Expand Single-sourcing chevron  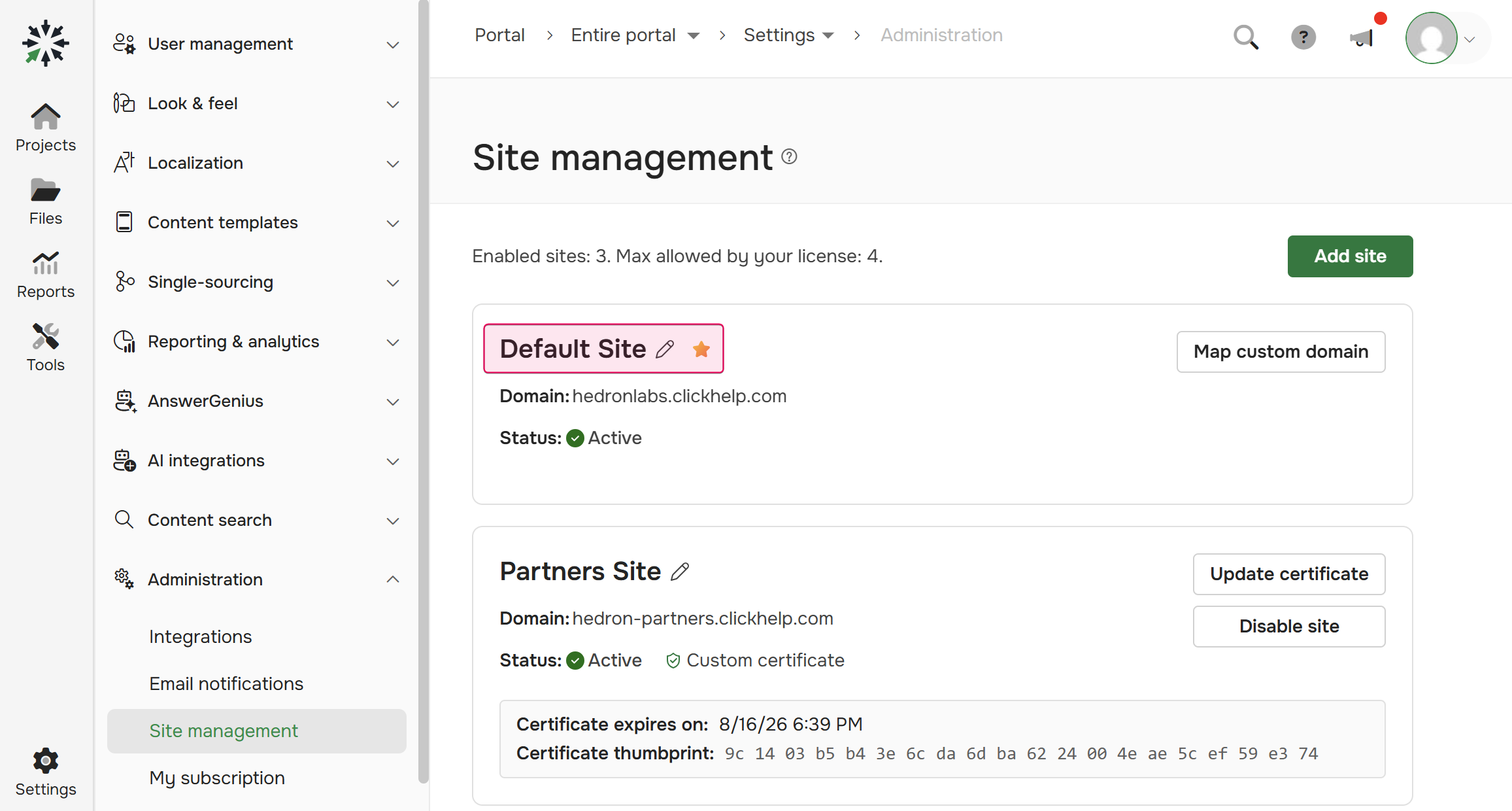[393, 283]
